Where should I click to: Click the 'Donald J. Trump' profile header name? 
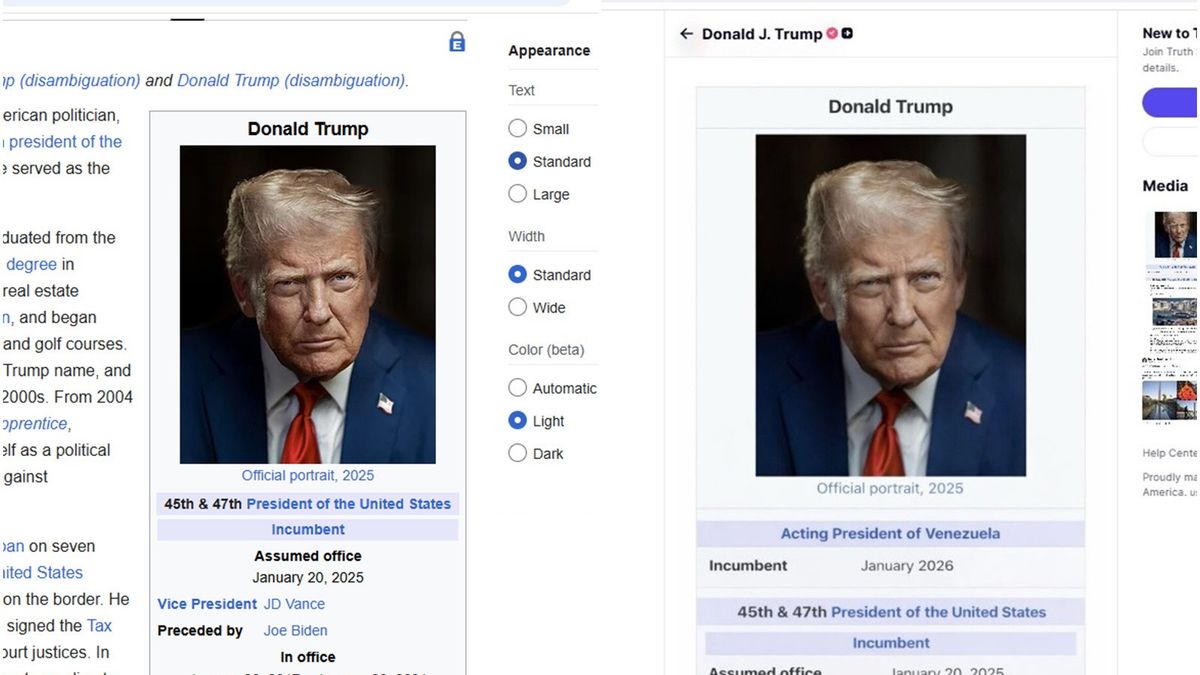coord(762,34)
